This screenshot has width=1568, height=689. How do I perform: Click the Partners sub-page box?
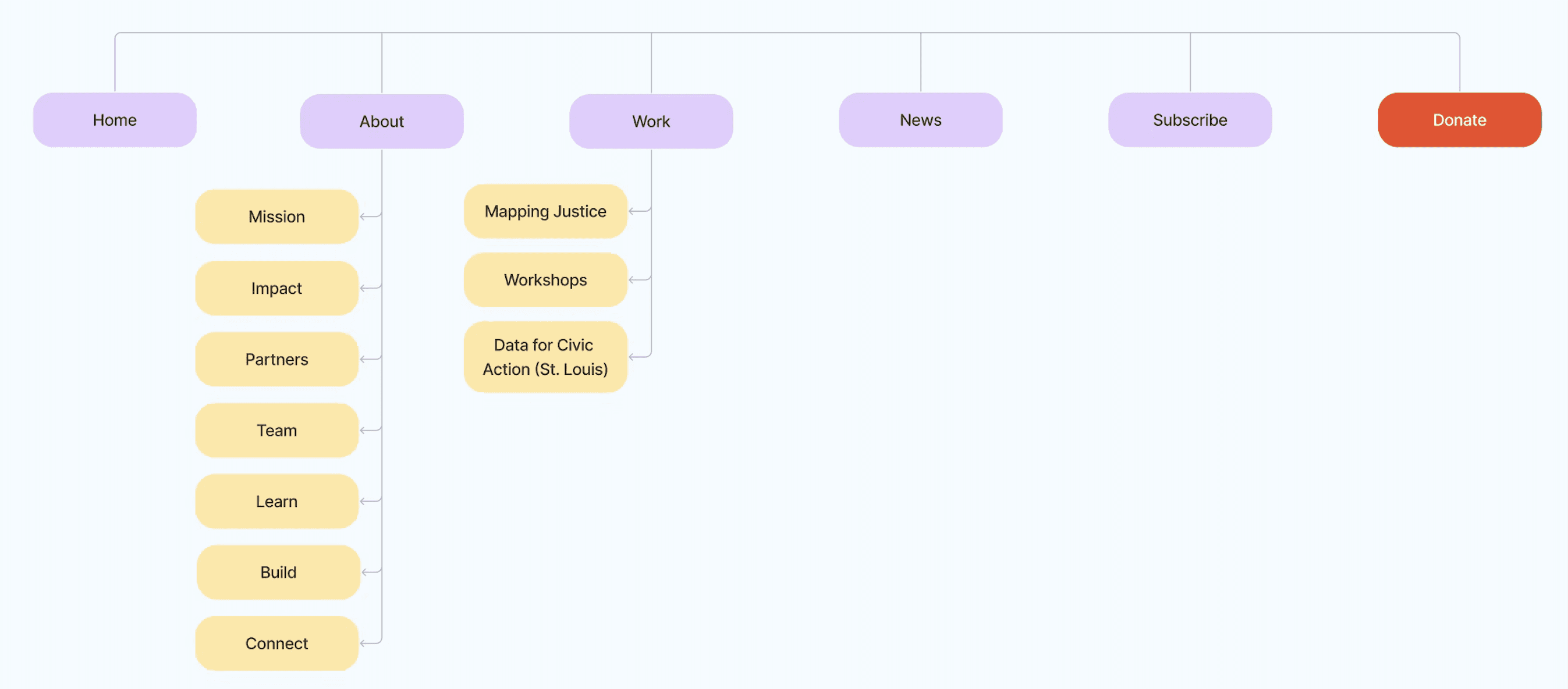tap(276, 359)
